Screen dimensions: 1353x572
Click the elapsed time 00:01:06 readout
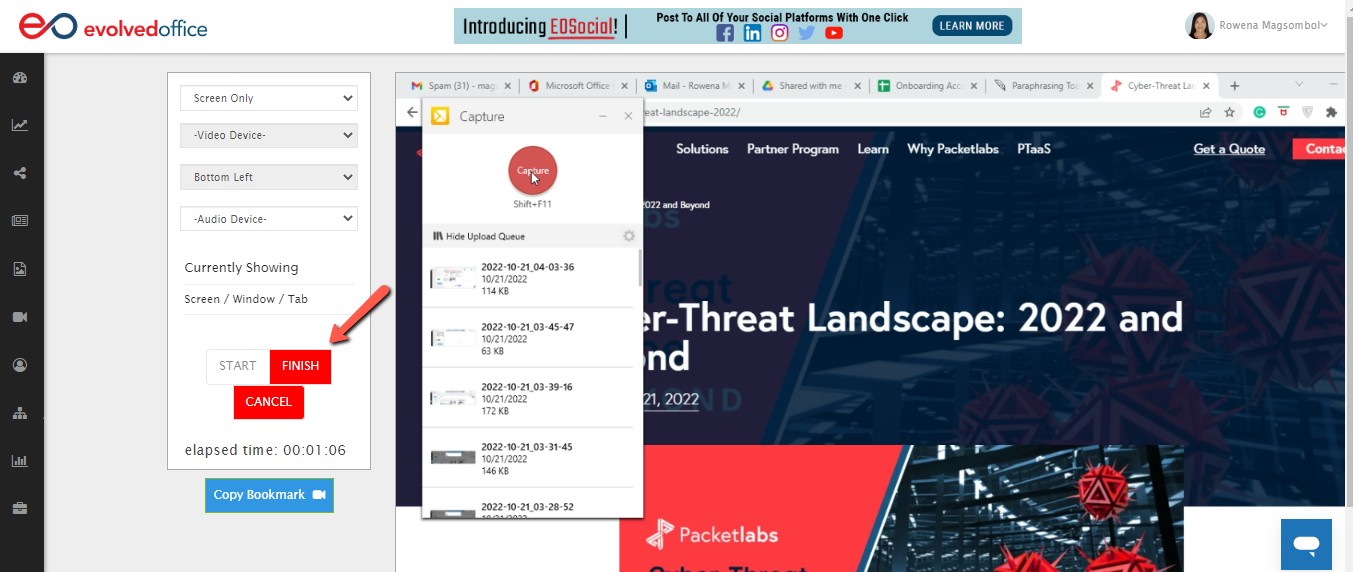pyautogui.click(x=266, y=450)
